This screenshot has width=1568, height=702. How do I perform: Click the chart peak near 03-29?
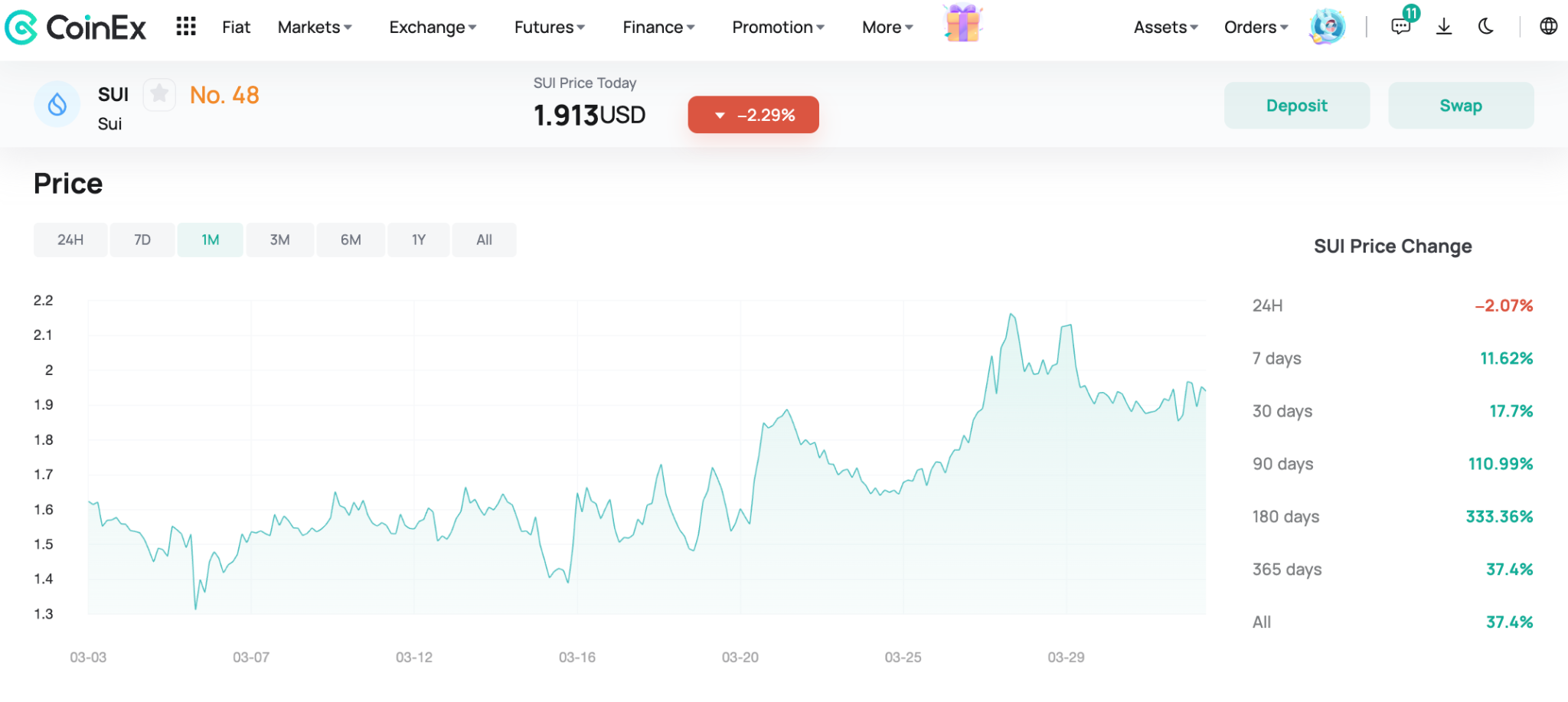click(1067, 326)
